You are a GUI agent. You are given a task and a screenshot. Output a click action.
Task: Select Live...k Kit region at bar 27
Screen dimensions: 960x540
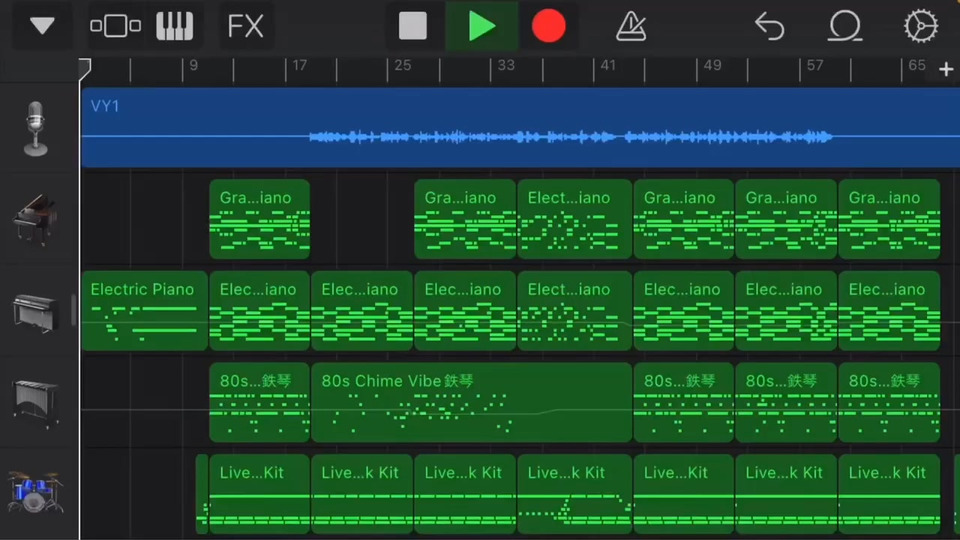(465, 494)
